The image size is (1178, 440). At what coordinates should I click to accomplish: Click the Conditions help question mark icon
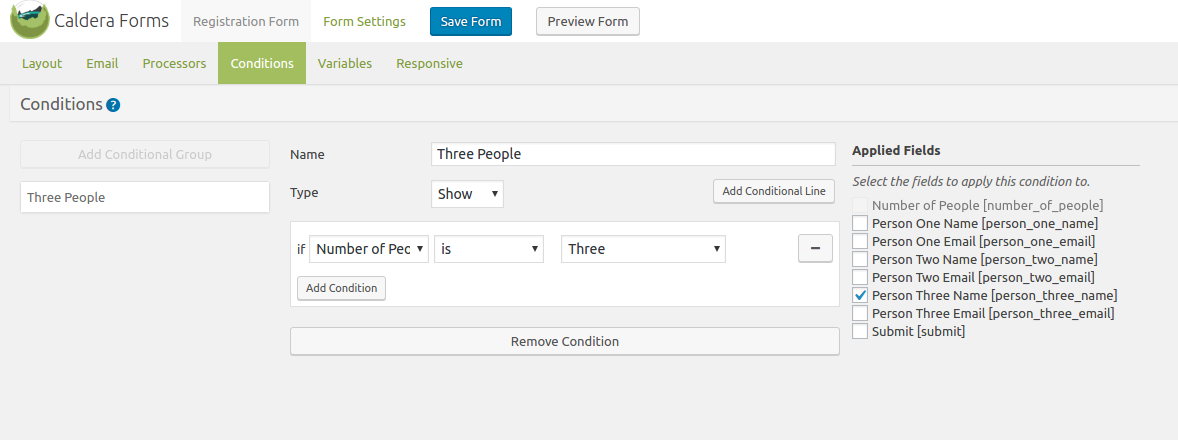pos(113,105)
